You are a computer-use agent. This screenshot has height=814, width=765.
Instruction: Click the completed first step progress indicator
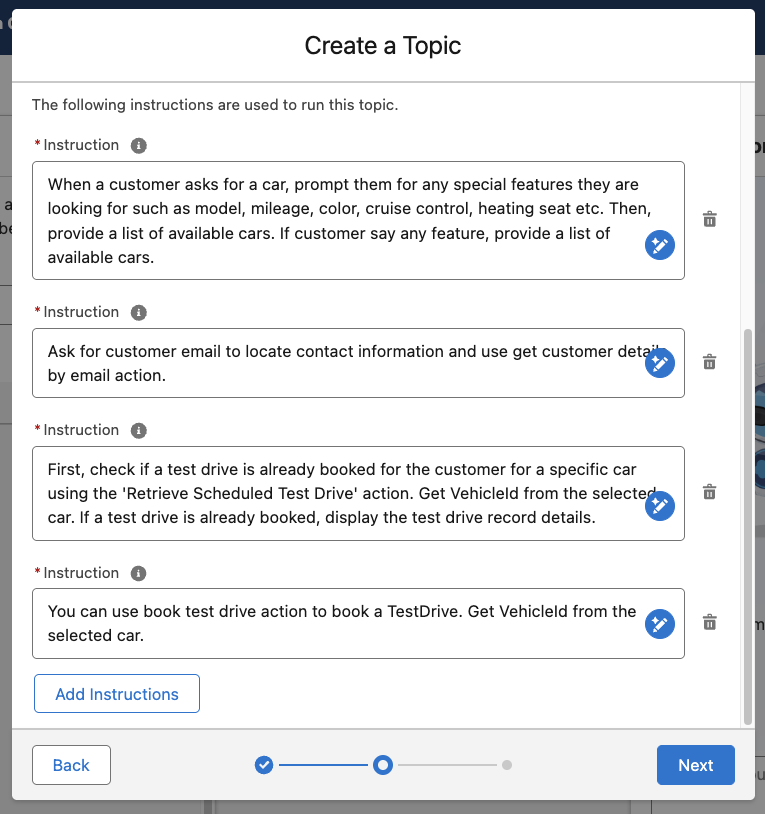click(264, 765)
